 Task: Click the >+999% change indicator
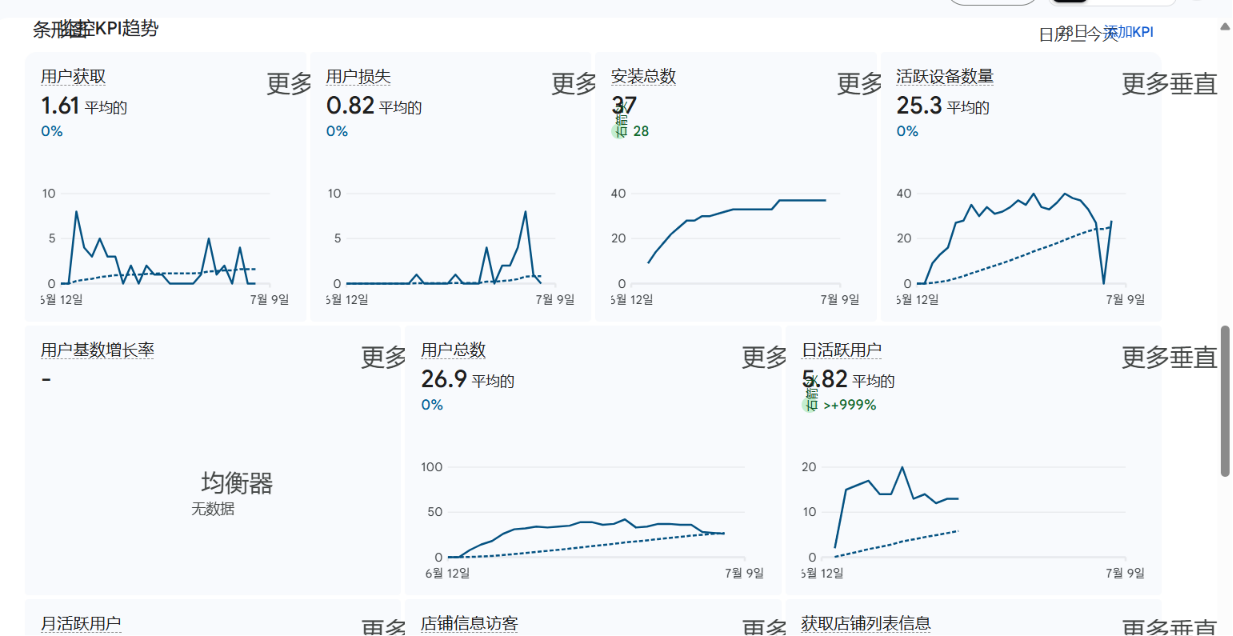point(850,405)
